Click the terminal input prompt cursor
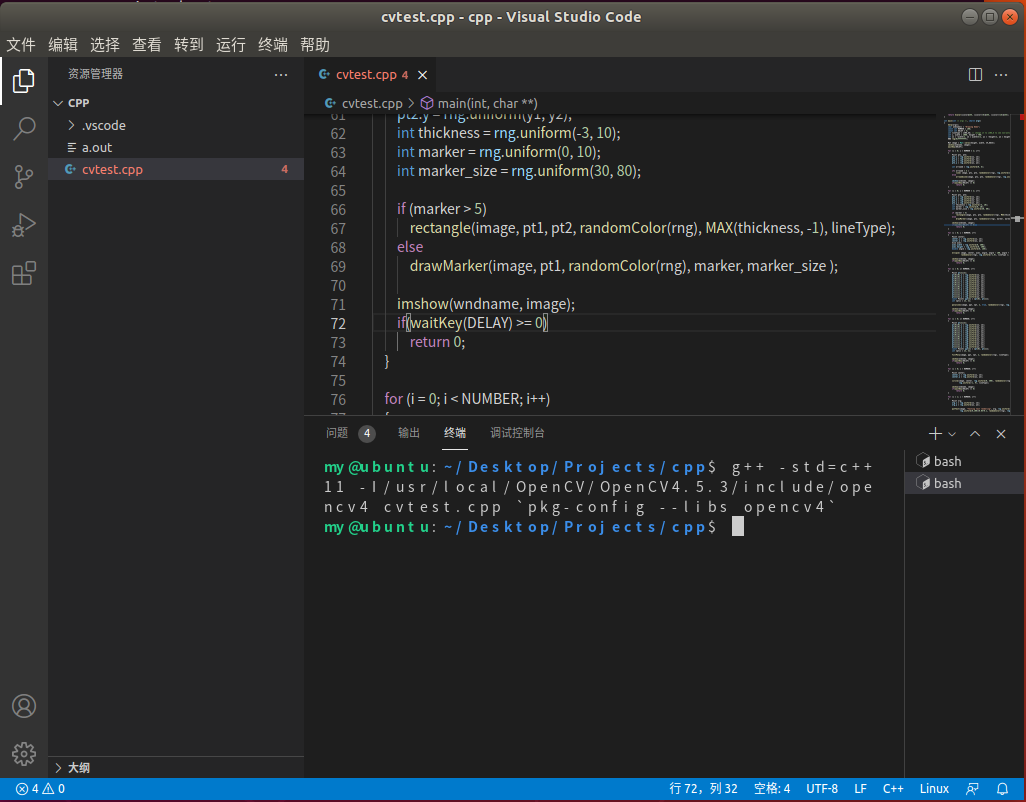This screenshot has height=802, width=1026. coord(737,527)
